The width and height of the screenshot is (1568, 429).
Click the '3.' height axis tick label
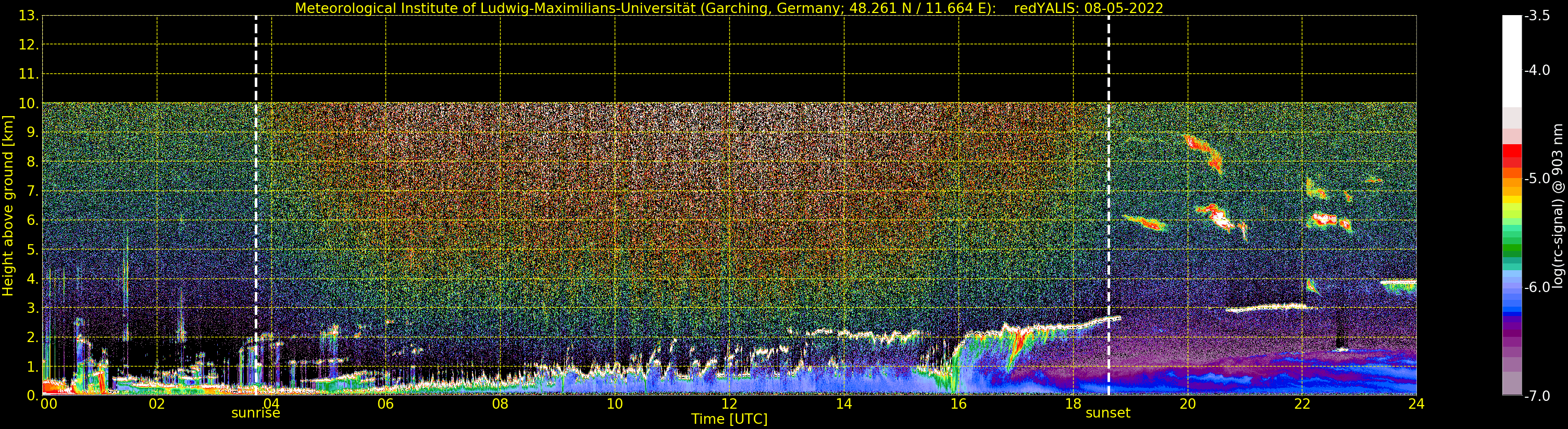(32, 308)
